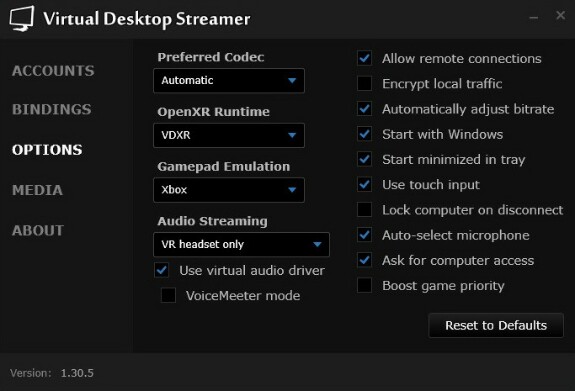Viewport: 575px width, 391px height.
Task: Uncheck Start minimized in tray
Action: (x=365, y=159)
